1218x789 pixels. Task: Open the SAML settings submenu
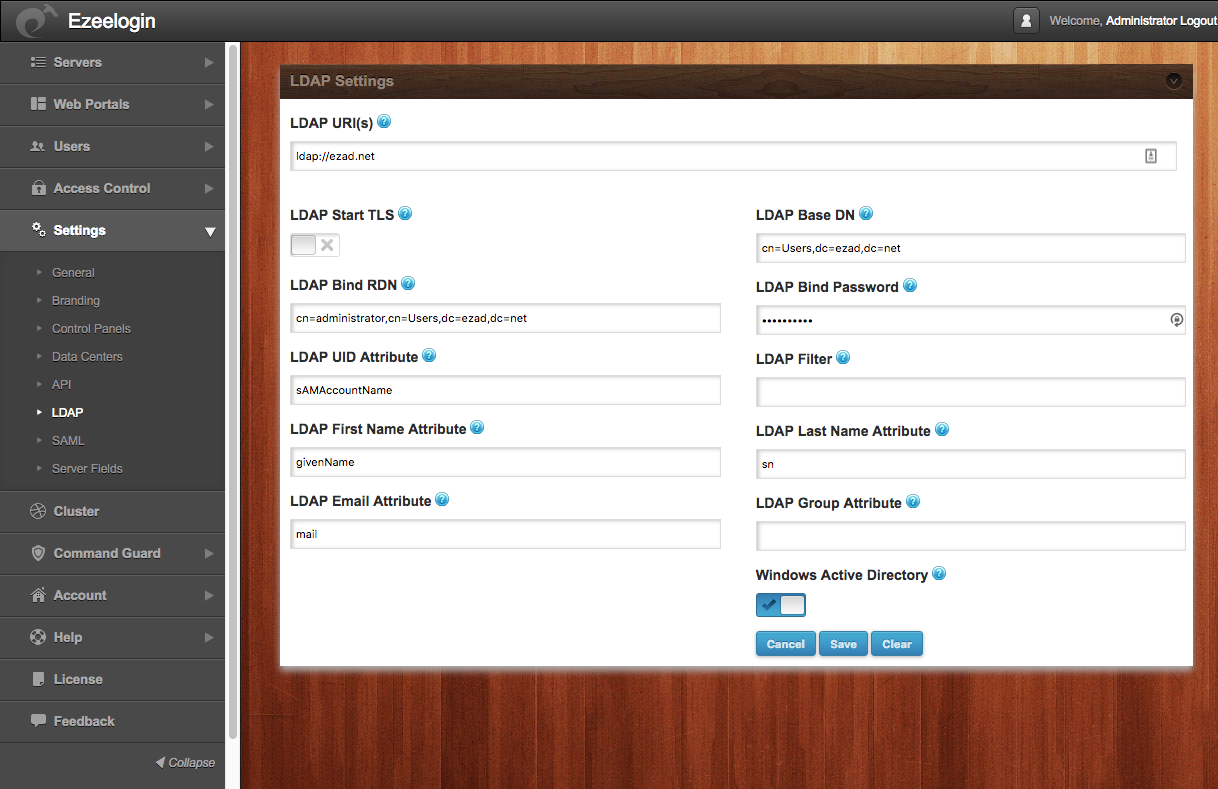pyautogui.click(x=68, y=440)
